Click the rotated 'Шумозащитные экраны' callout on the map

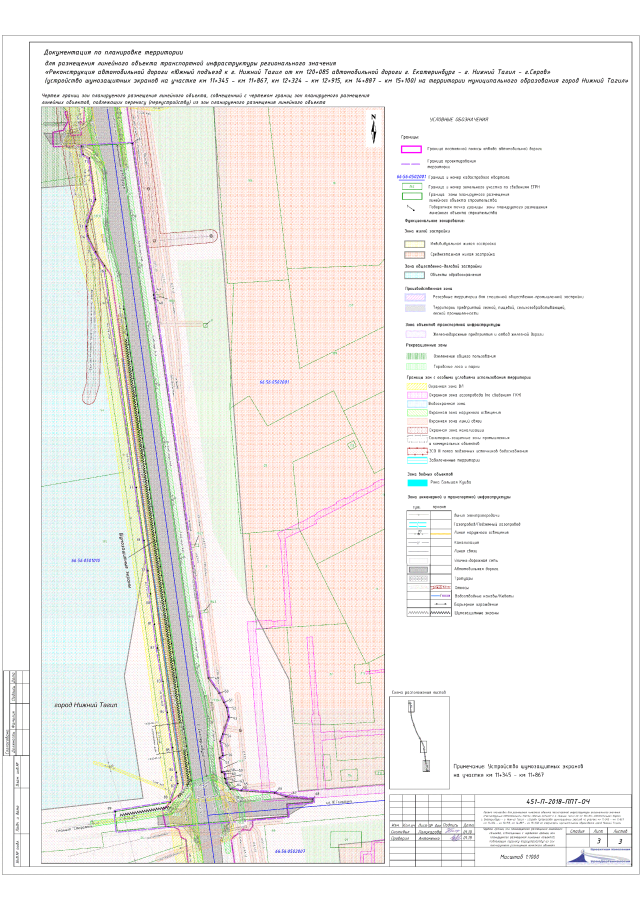123,560
